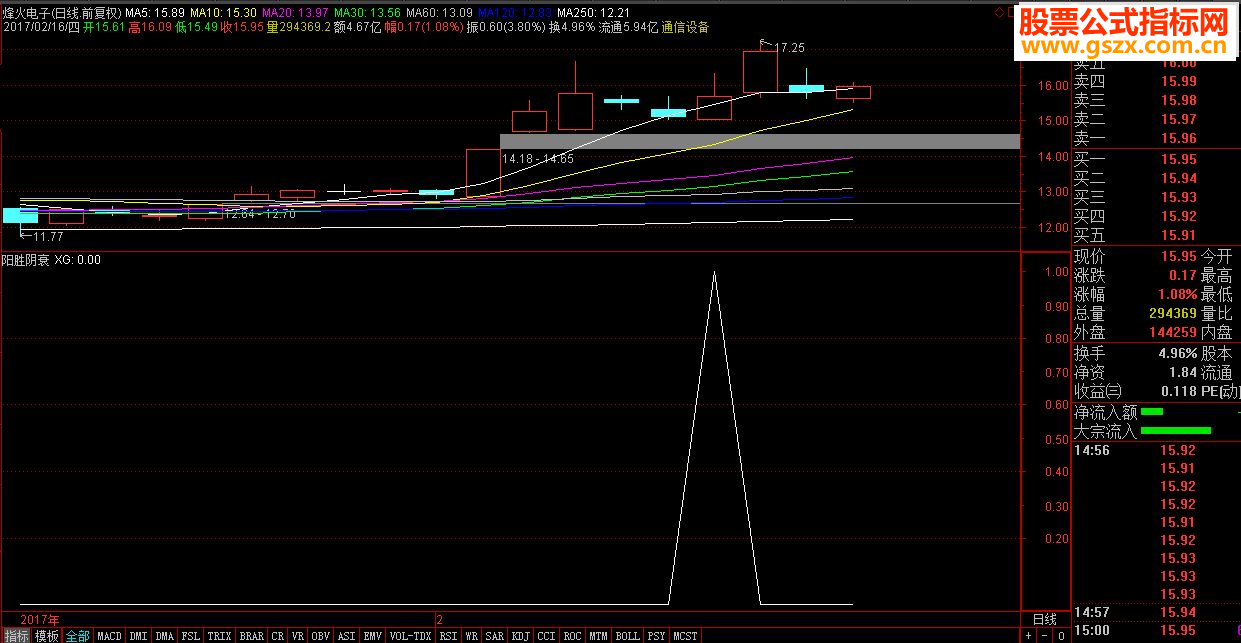Click the 总量 294369 value
Image resolution: width=1241 pixels, height=643 pixels.
(1173, 313)
